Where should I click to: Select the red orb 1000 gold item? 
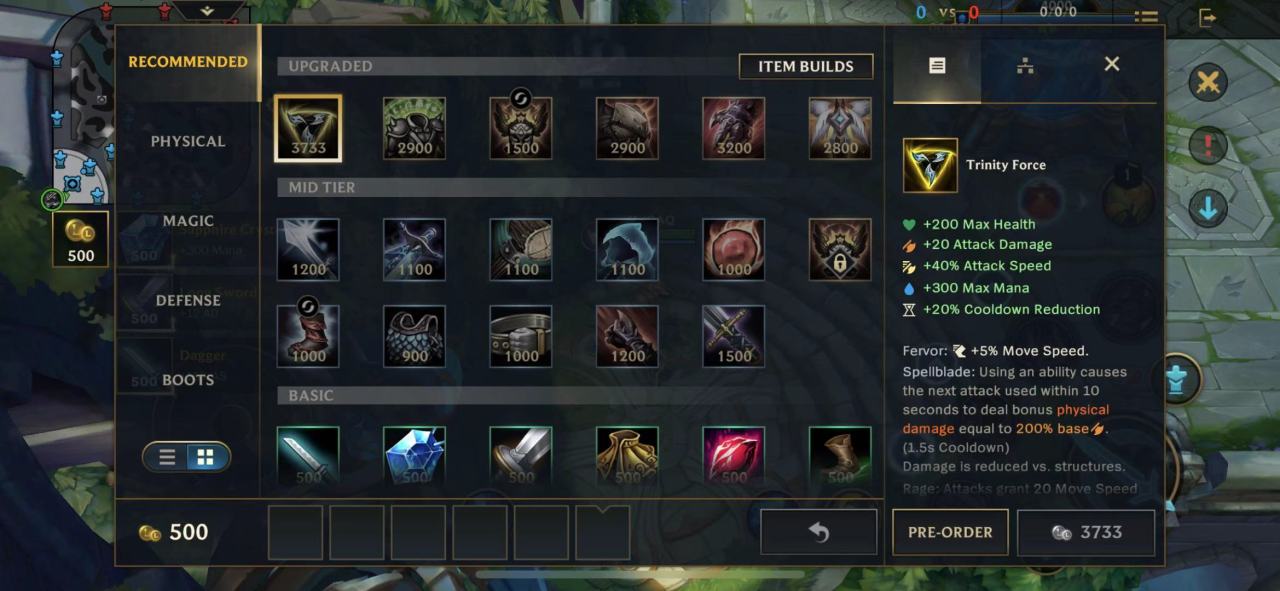[733, 250]
